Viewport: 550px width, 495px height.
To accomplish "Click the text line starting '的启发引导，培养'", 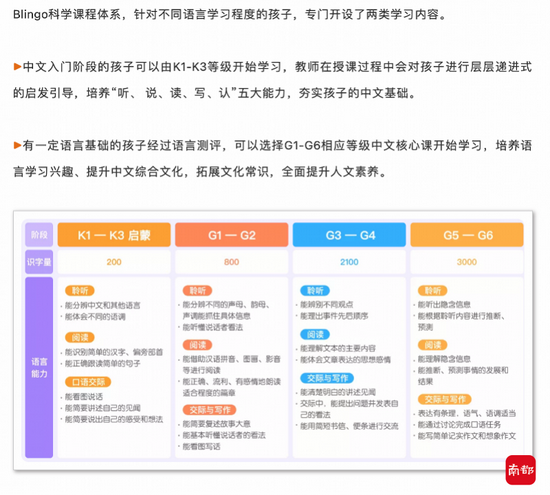I will pyautogui.click(x=214, y=93).
